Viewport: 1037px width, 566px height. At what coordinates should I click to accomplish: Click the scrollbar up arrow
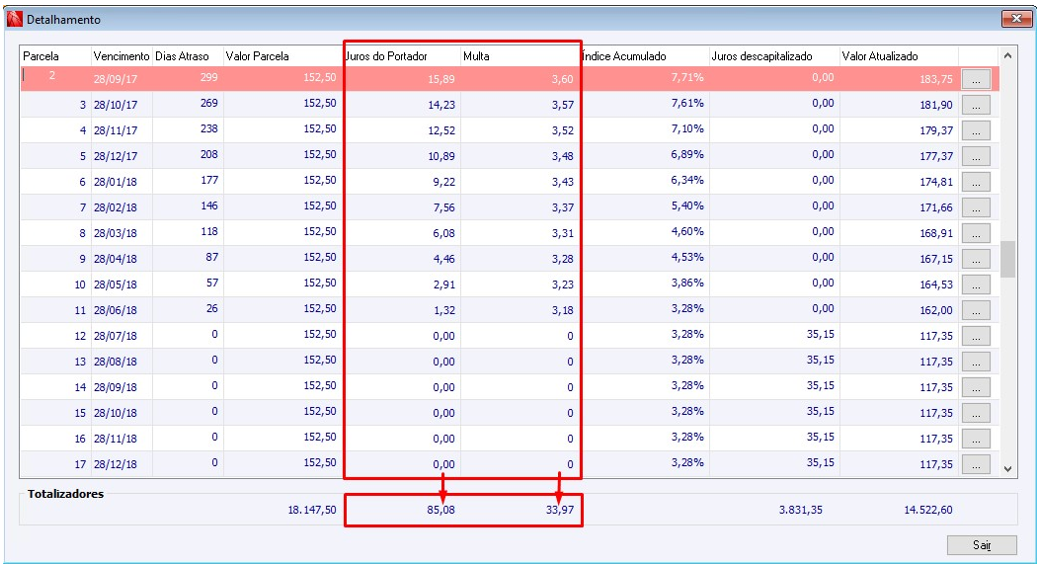[x=1007, y=56]
